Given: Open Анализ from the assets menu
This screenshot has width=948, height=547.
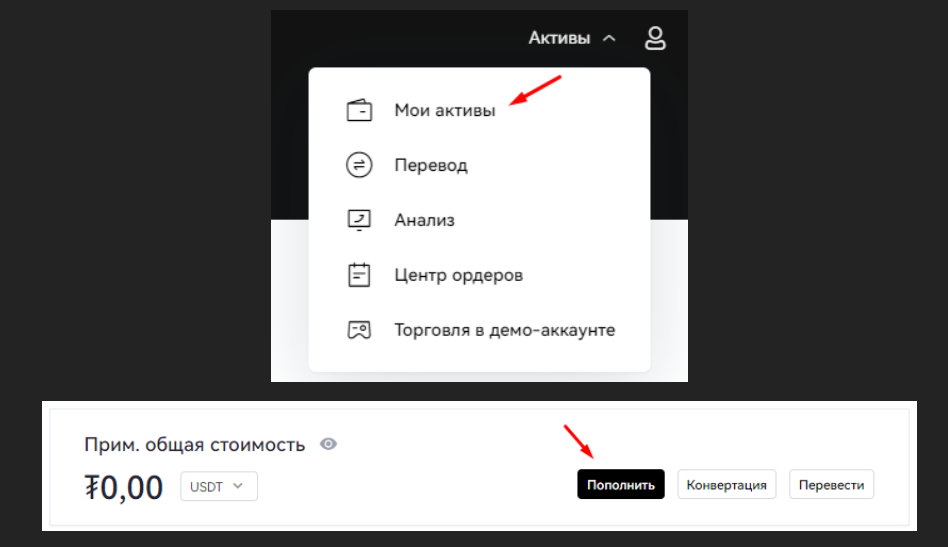Looking at the screenshot, I should pyautogui.click(x=424, y=220).
